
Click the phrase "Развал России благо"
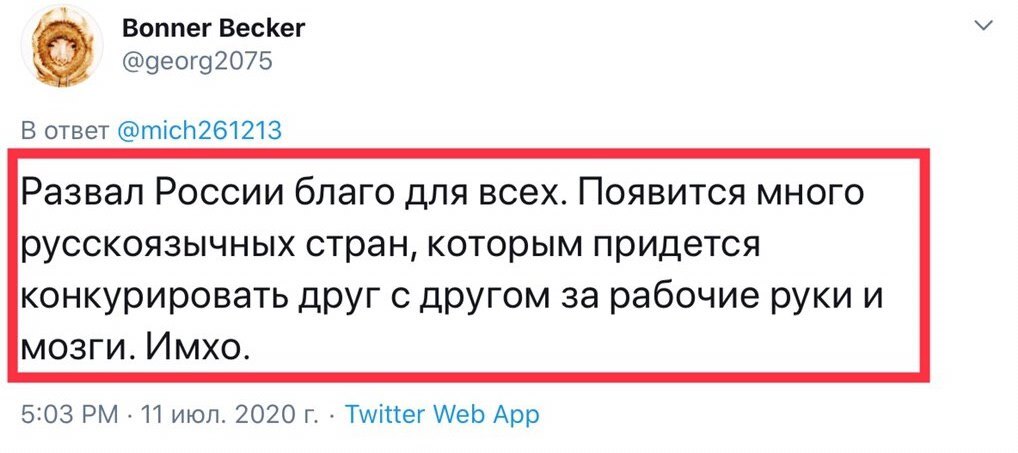pos(180,190)
